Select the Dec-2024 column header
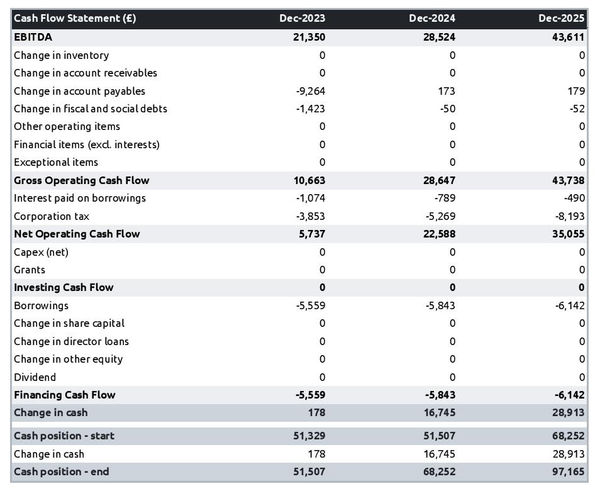This screenshot has height=492, width=600. (432, 19)
